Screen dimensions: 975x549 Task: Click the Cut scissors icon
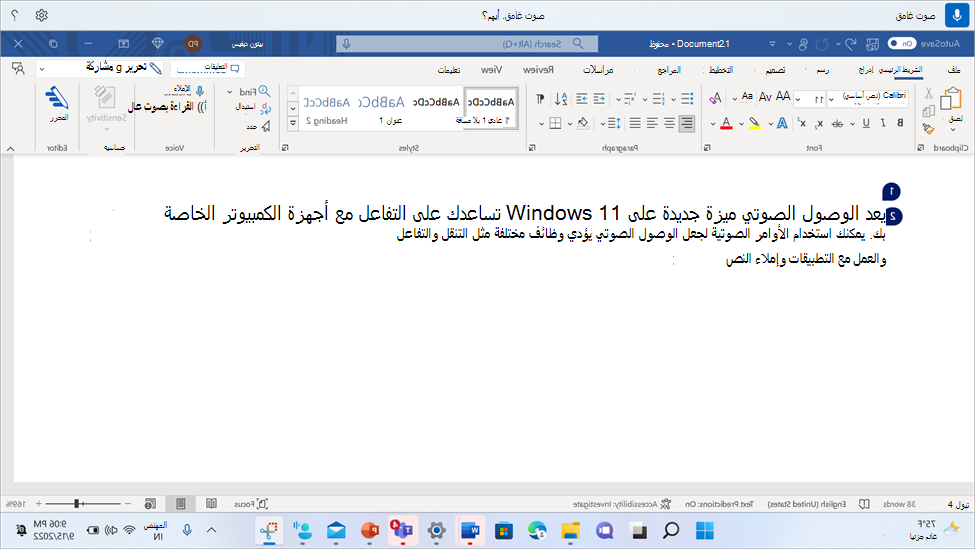928,93
